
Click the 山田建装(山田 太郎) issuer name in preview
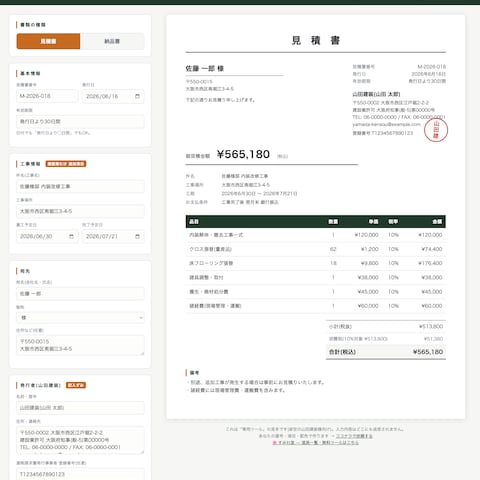(376, 94)
